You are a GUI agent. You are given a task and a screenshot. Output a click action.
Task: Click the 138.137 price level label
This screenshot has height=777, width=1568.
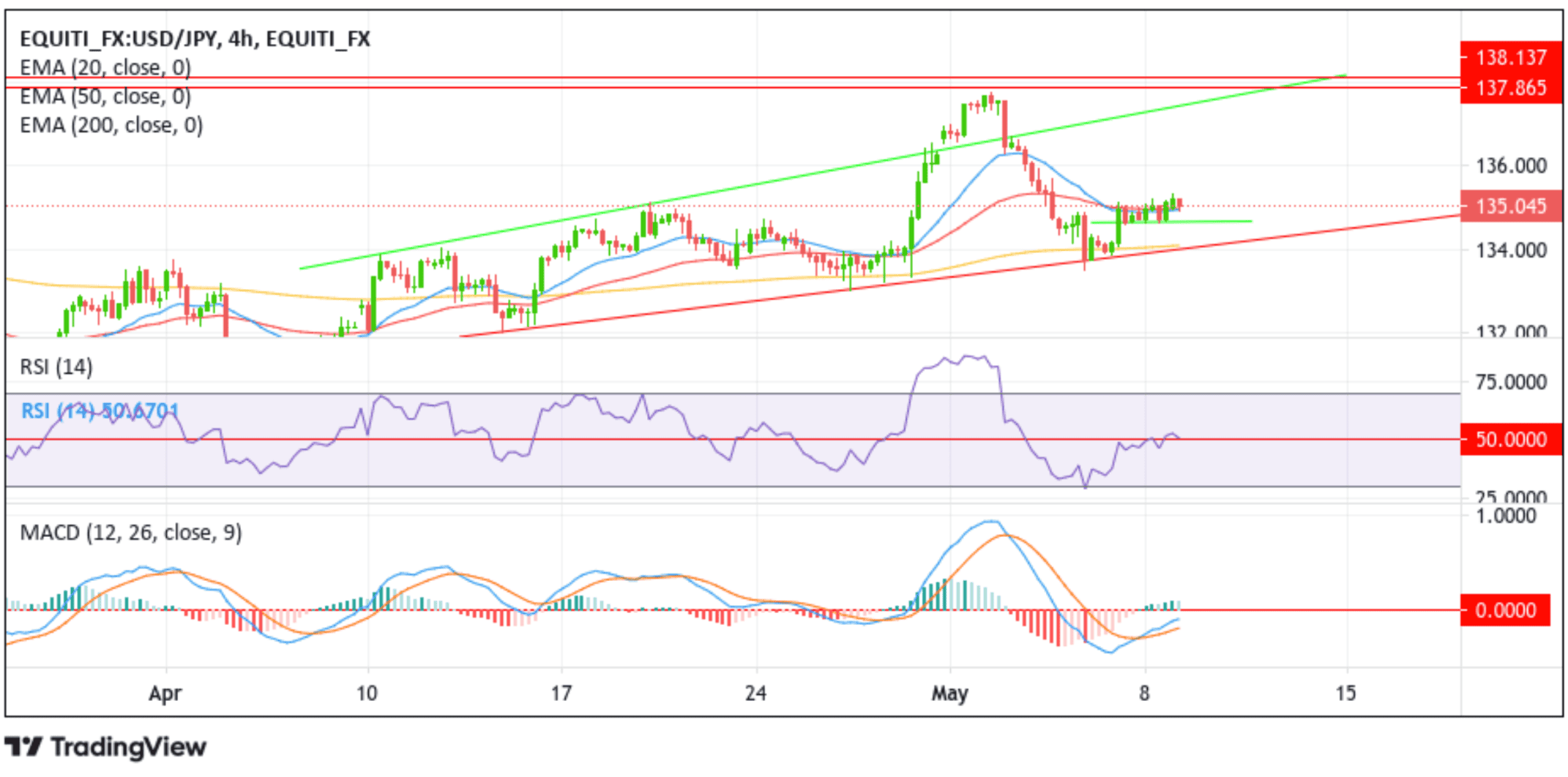click(1511, 57)
